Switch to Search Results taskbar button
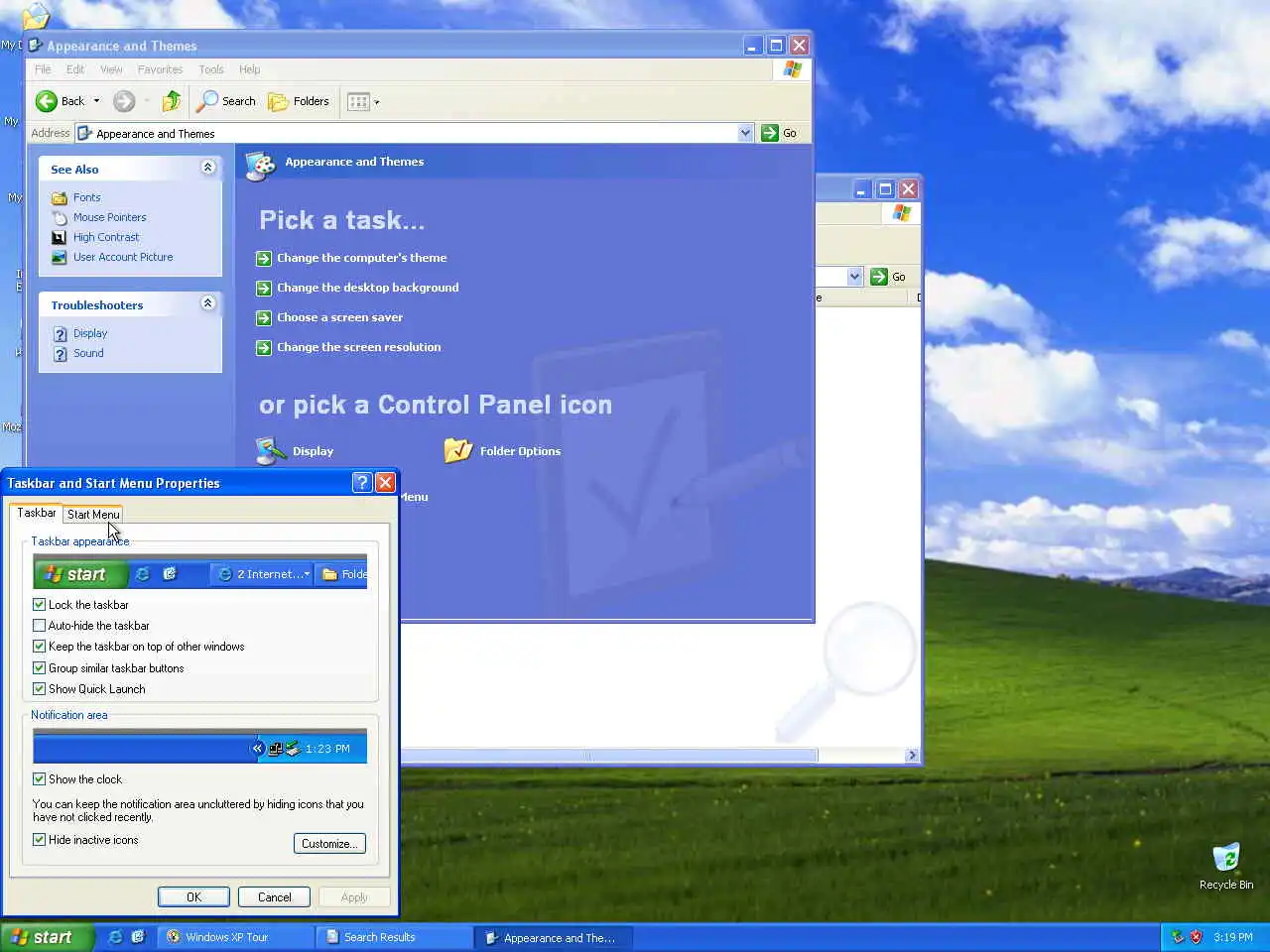This screenshot has height=952, width=1270. [394, 937]
